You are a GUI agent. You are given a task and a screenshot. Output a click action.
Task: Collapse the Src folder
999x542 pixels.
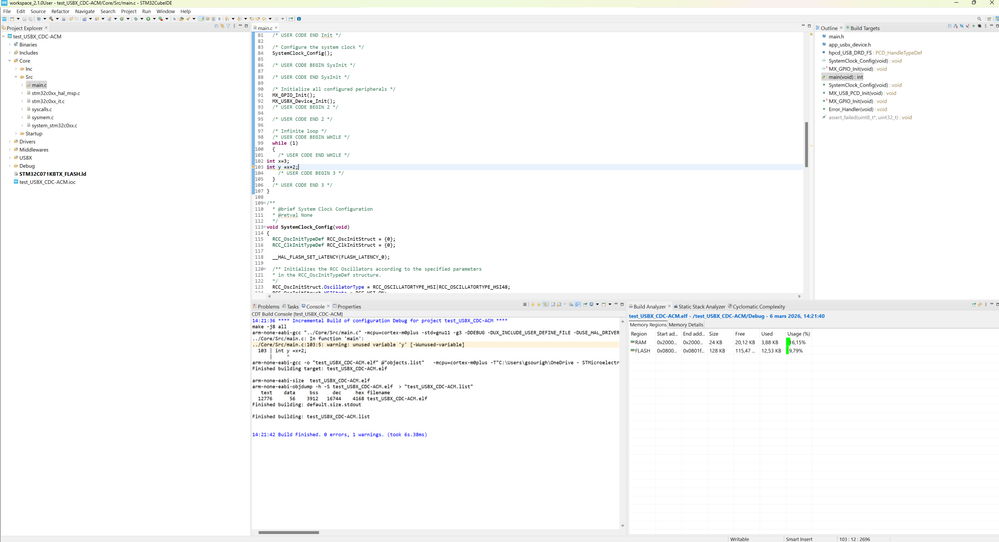(16, 77)
